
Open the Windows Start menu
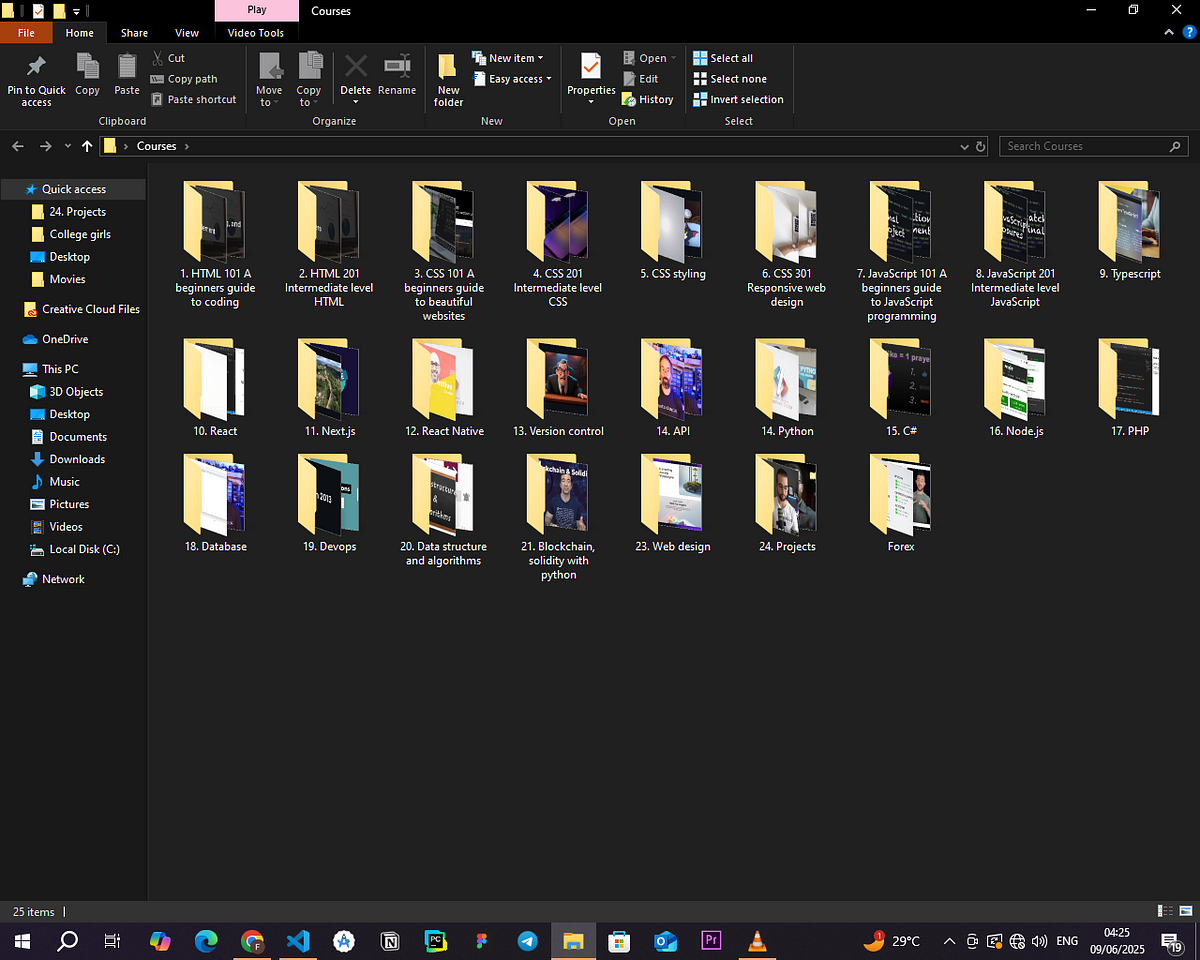[22, 941]
